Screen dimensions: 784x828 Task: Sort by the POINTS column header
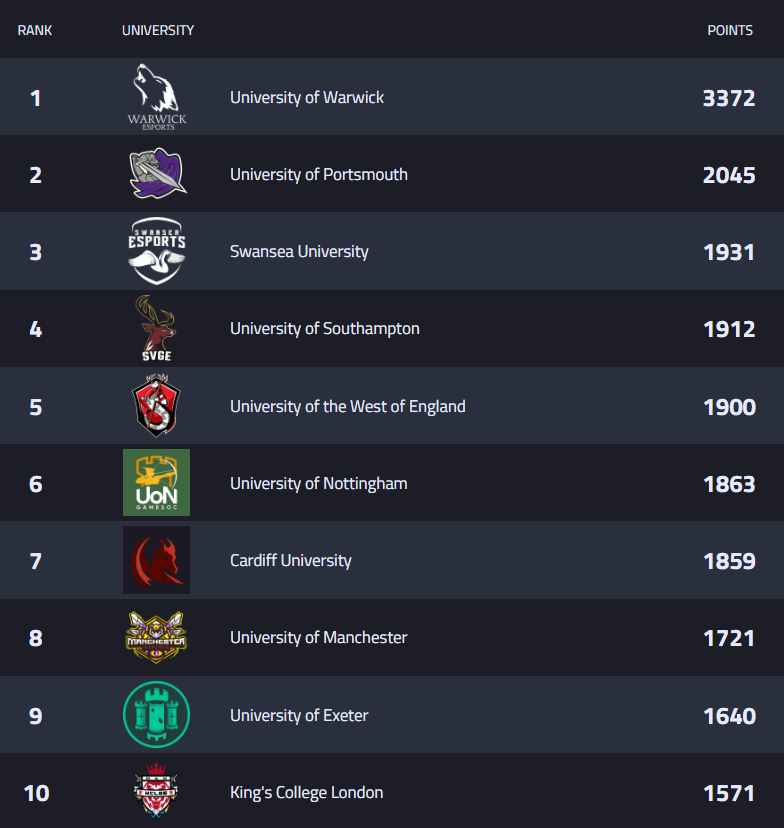pyautogui.click(x=730, y=30)
